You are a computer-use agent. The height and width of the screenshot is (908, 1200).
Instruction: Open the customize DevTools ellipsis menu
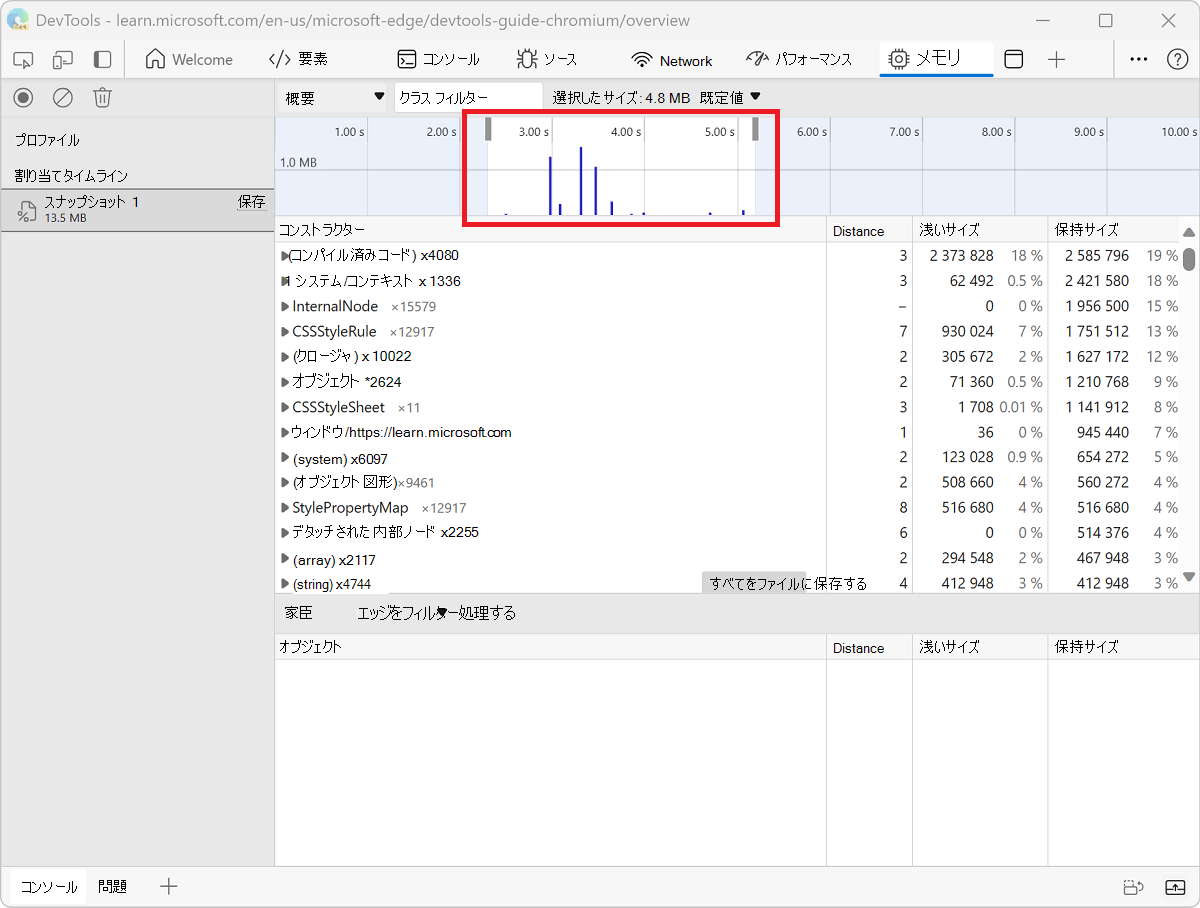1138,60
